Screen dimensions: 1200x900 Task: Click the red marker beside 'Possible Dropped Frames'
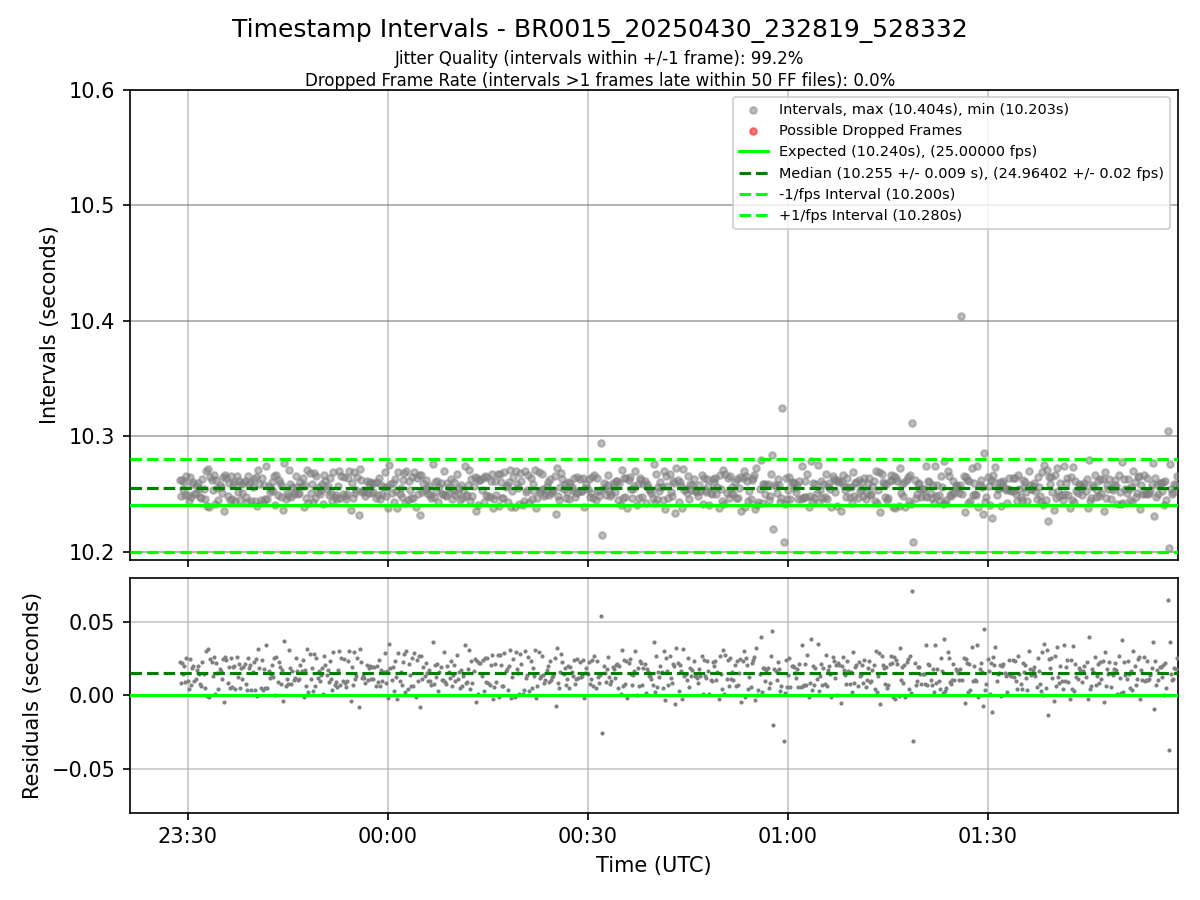point(754,131)
